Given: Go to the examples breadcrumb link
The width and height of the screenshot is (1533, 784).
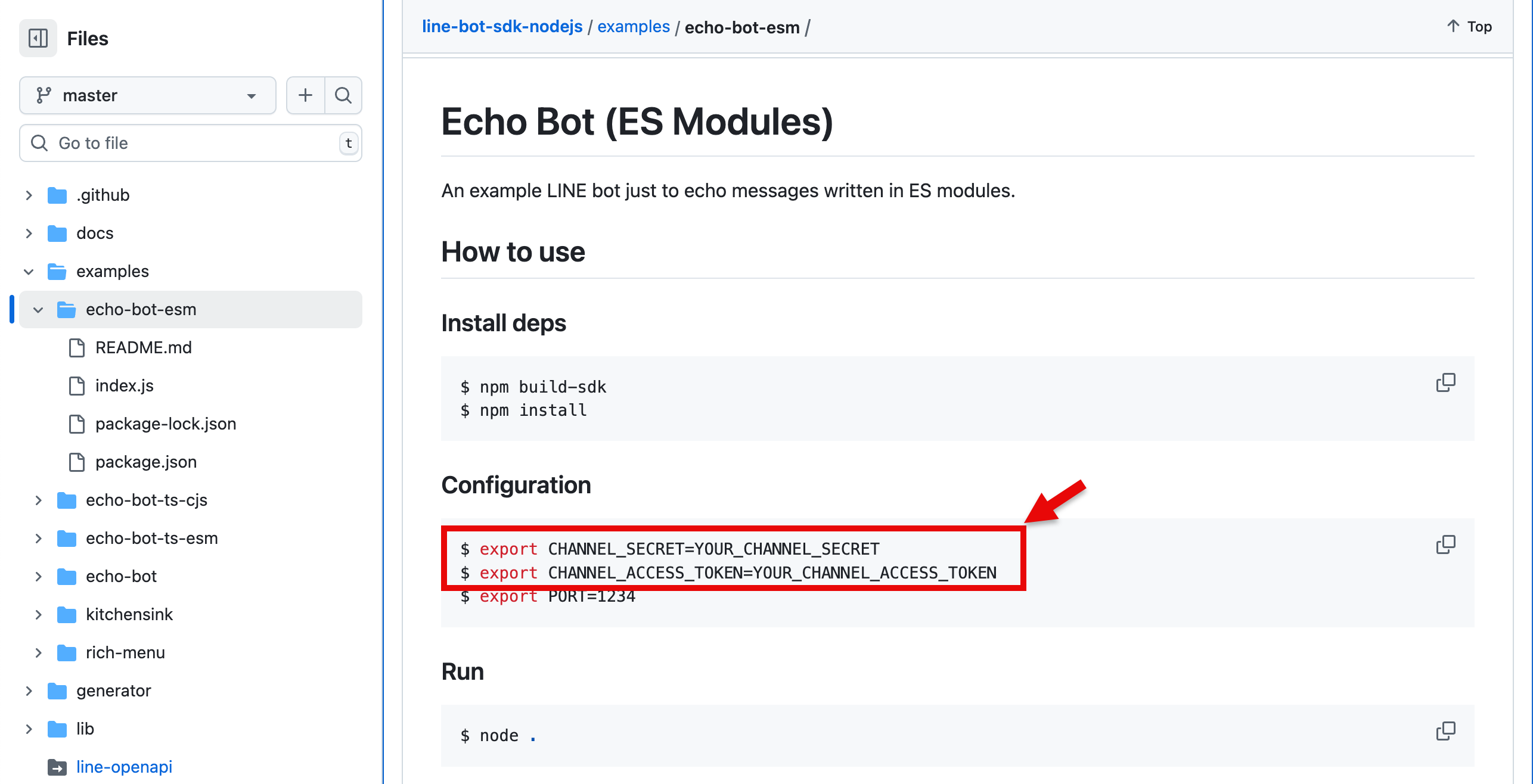Looking at the screenshot, I should point(633,27).
